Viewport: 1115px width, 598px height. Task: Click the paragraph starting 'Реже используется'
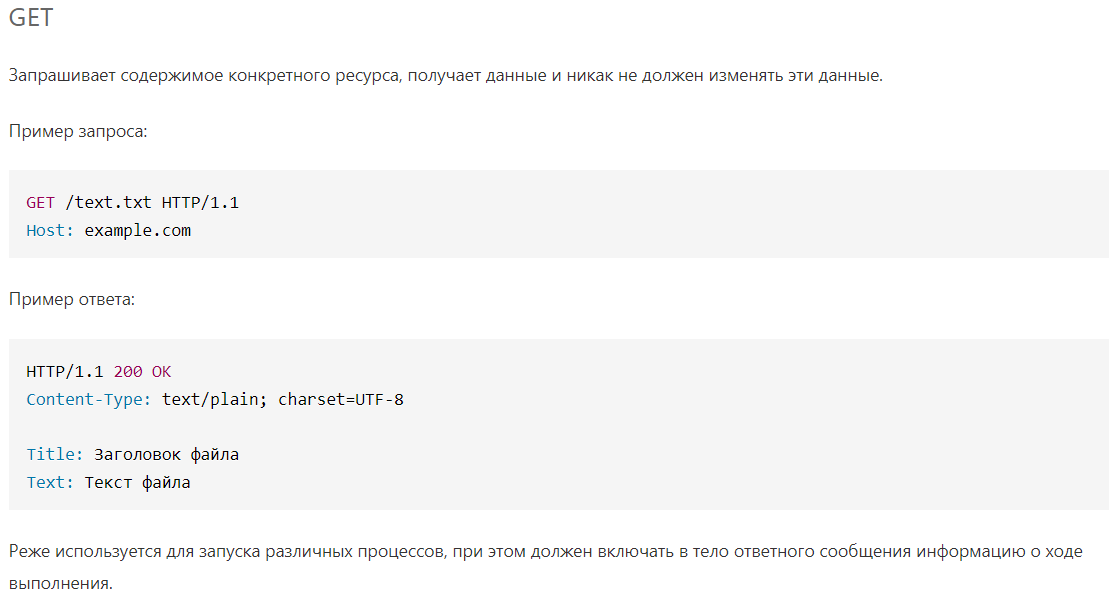(545, 567)
